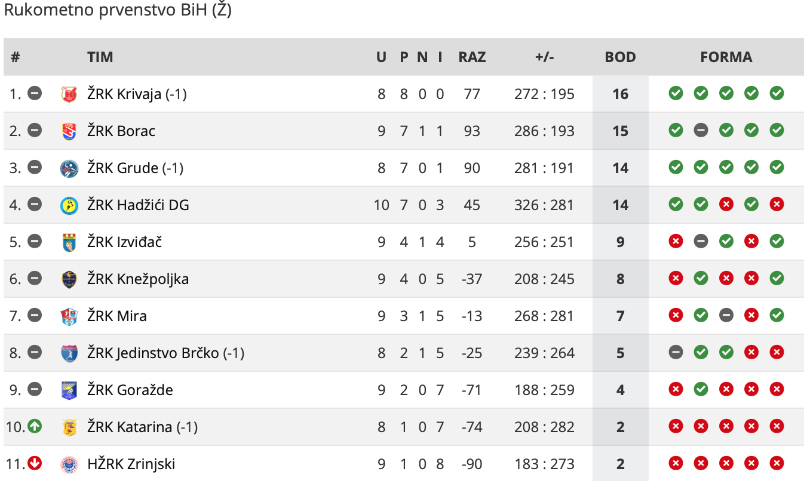This screenshot has width=810, height=481.
Task: Click ŽRK Borac's grey draw form icon
Action: 700,130
